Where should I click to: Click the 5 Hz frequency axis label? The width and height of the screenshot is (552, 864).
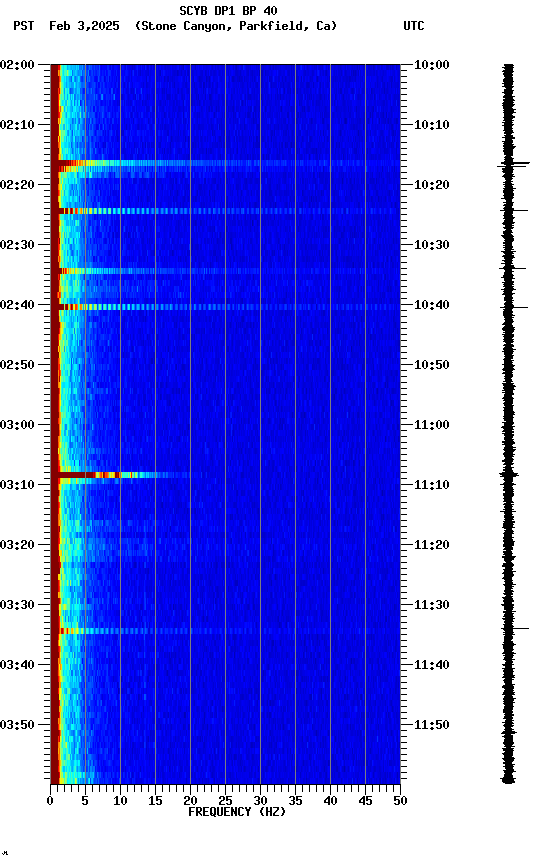[x=85, y=801]
